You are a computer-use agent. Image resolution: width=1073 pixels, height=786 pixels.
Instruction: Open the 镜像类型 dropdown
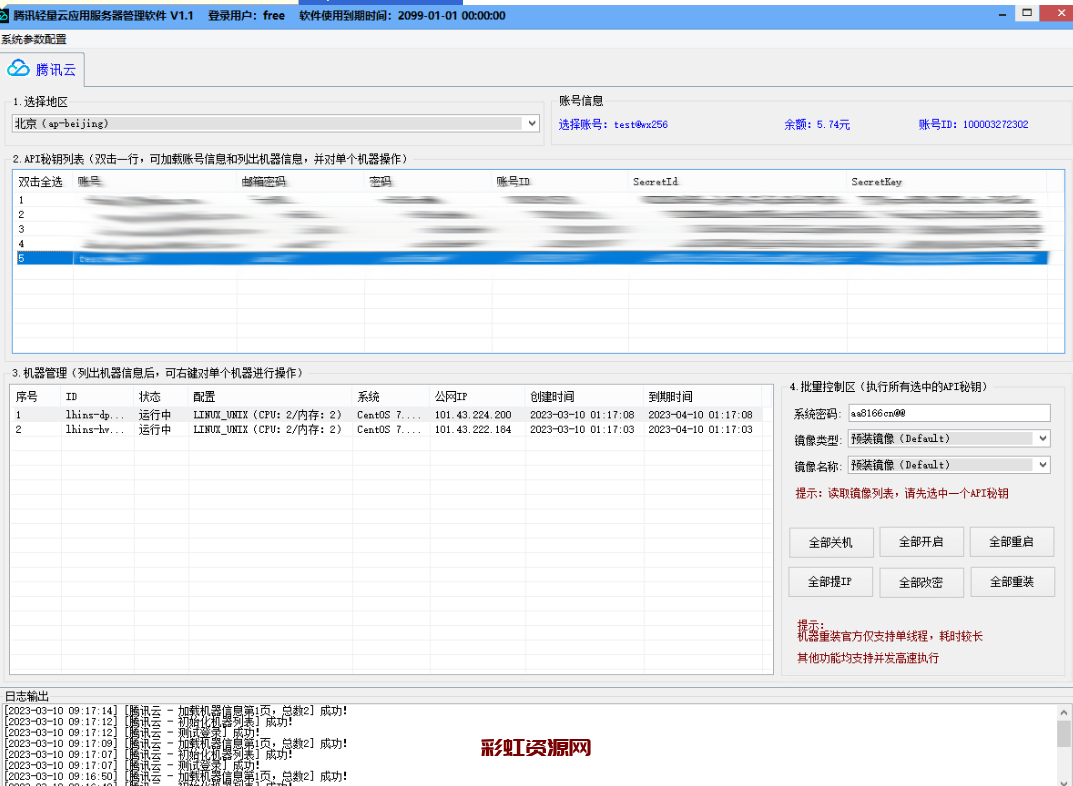(x=1043, y=438)
